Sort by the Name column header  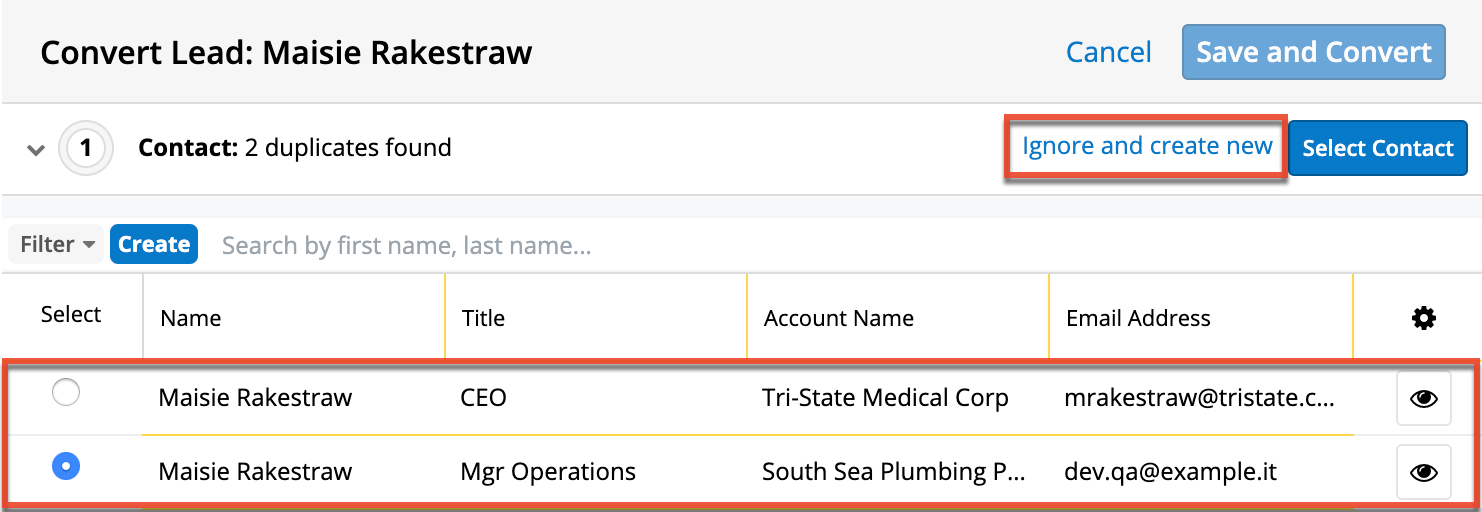tap(191, 319)
